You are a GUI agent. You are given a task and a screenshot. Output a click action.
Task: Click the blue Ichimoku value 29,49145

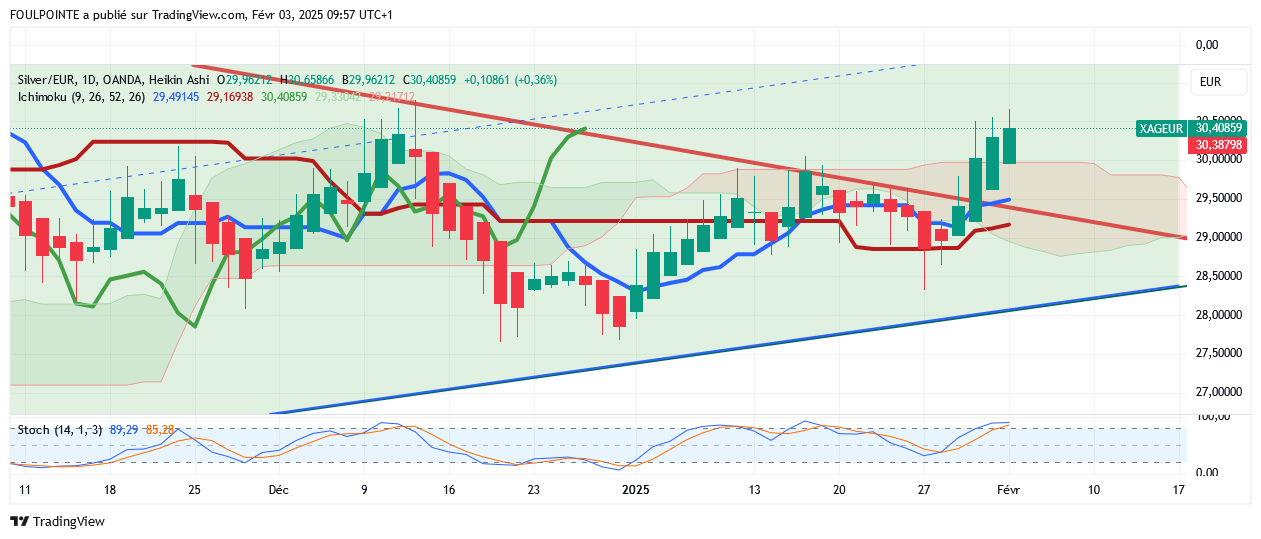click(x=175, y=97)
